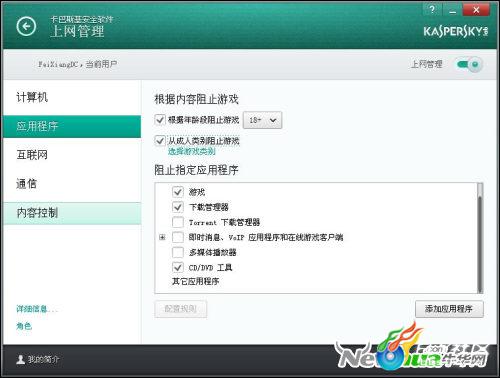Screen dimensions: 500x378
Task: Toggle the 上网管理 switch off
Action: click(x=469, y=64)
